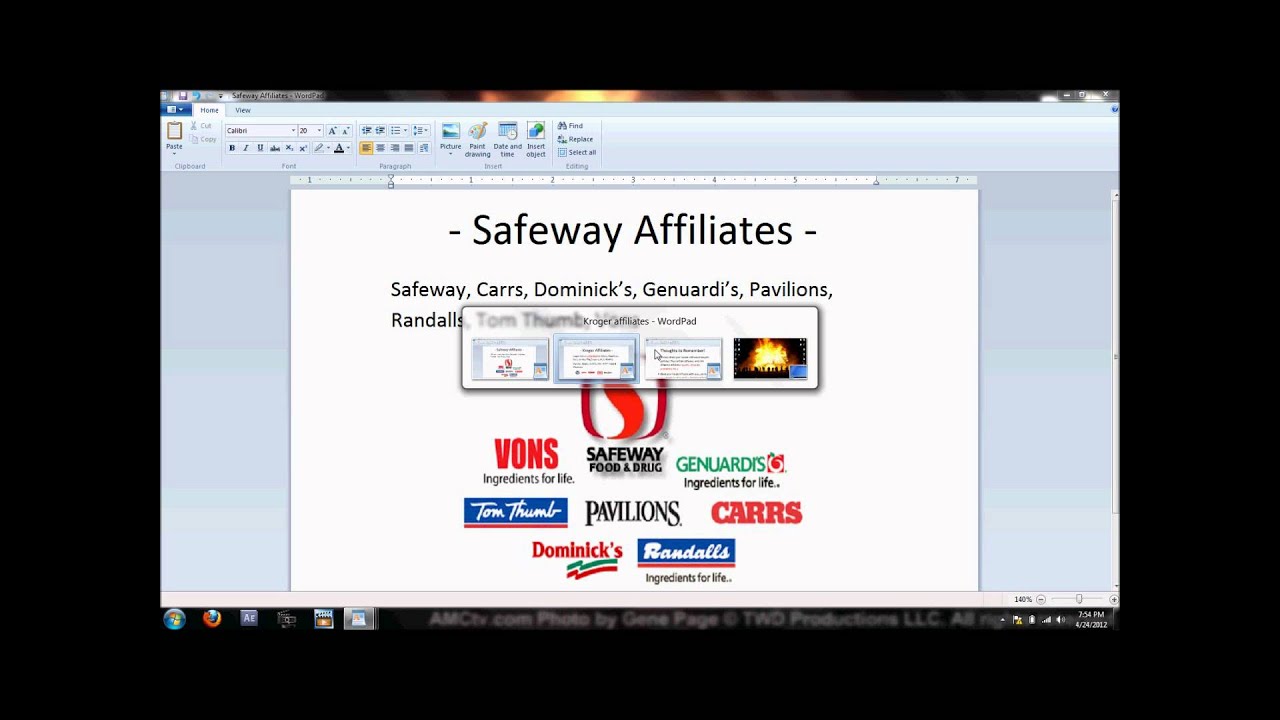
Task: Open the video editor taskbar icon with clapperboard
Action: [x=323, y=619]
